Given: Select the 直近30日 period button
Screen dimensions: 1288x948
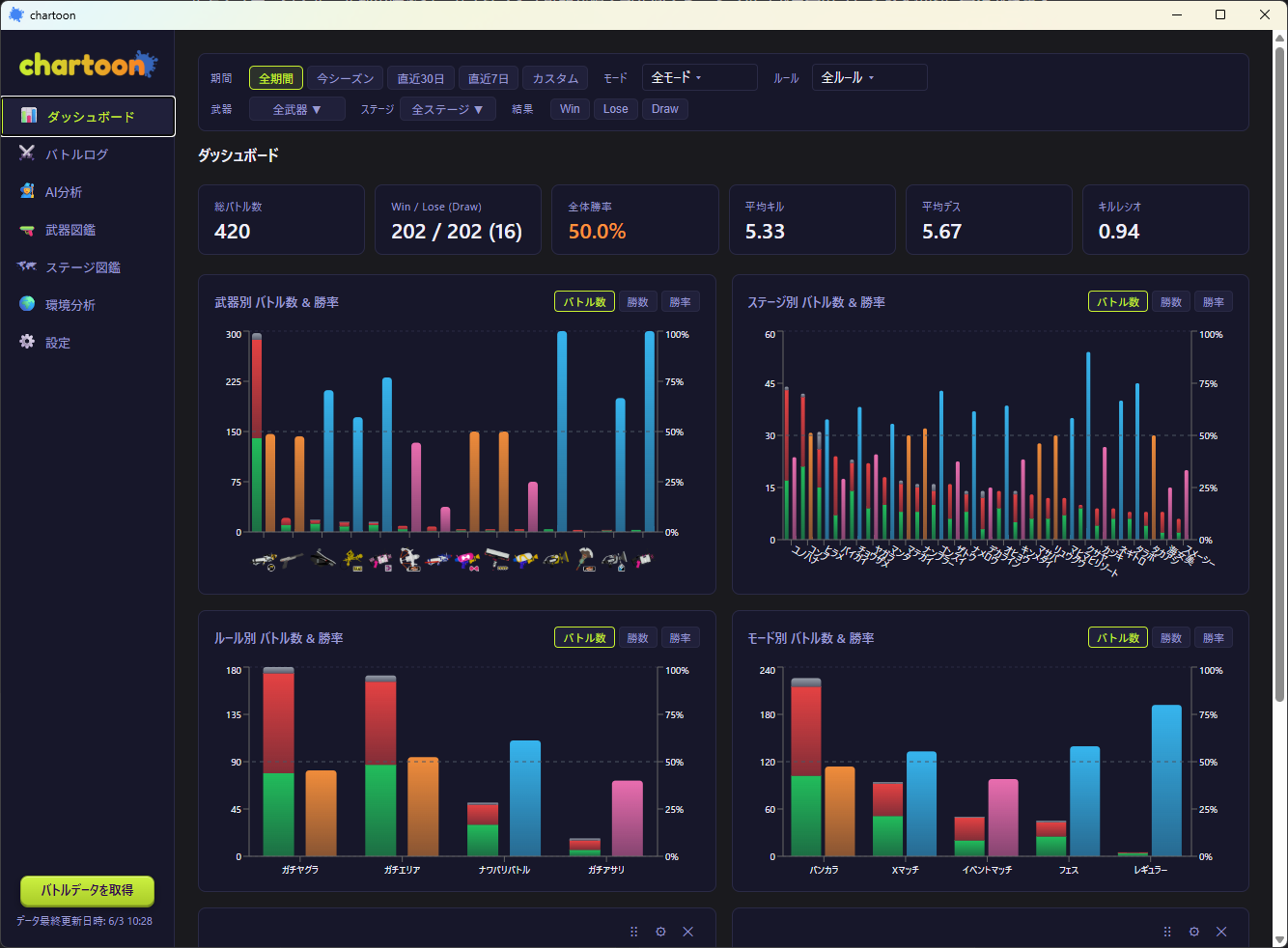Looking at the screenshot, I should [x=421, y=78].
